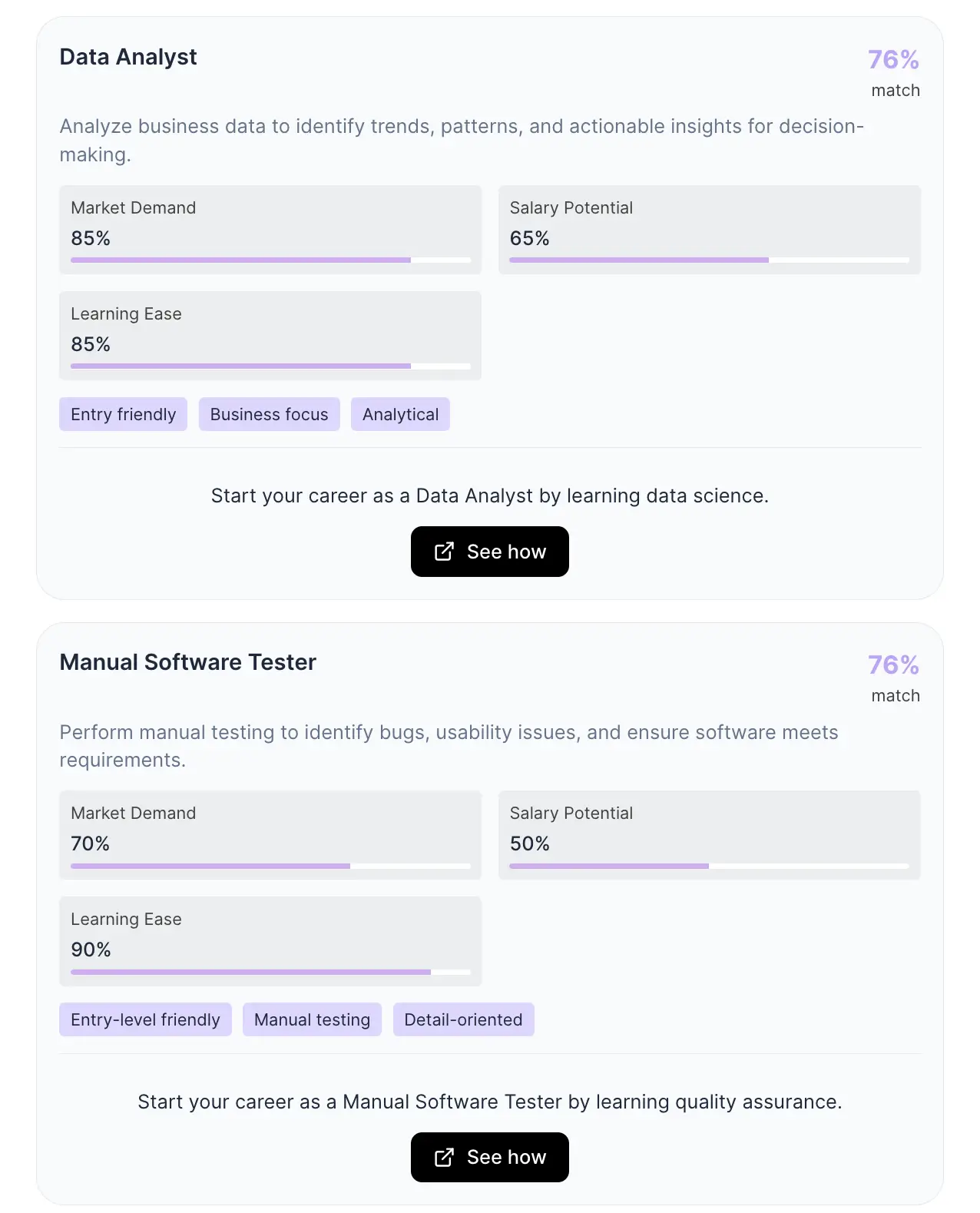Select the Manual testing tag

click(x=312, y=1020)
